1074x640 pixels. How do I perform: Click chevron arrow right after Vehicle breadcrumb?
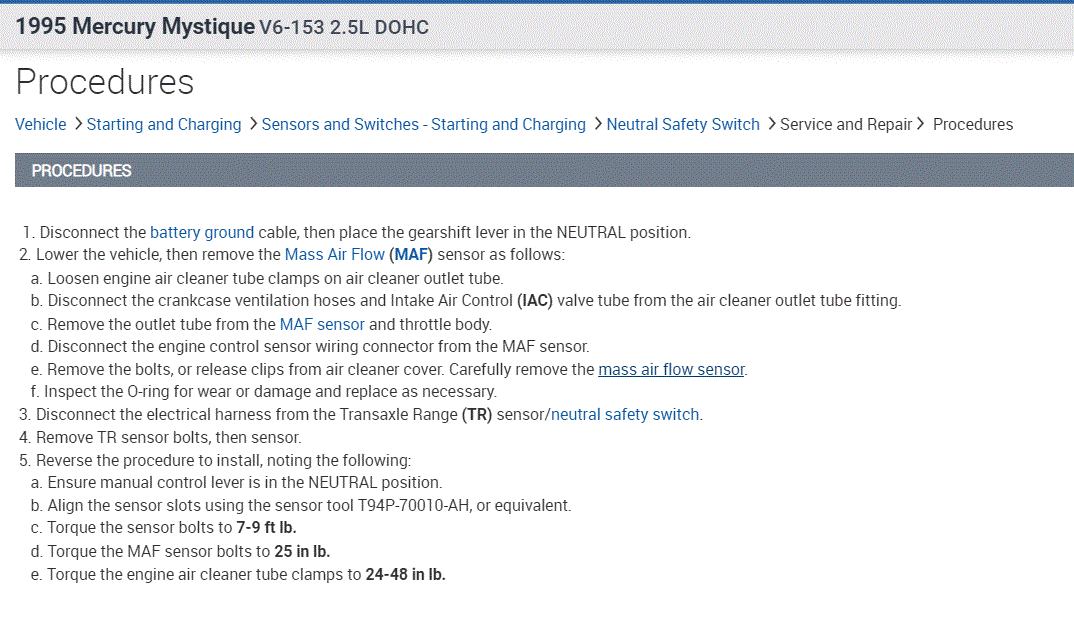click(x=78, y=124)
